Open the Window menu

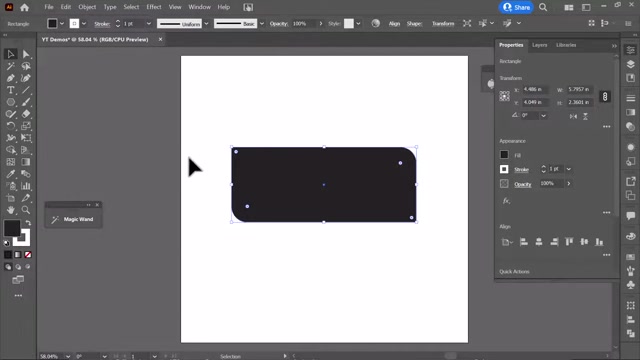tap(199, 7)
